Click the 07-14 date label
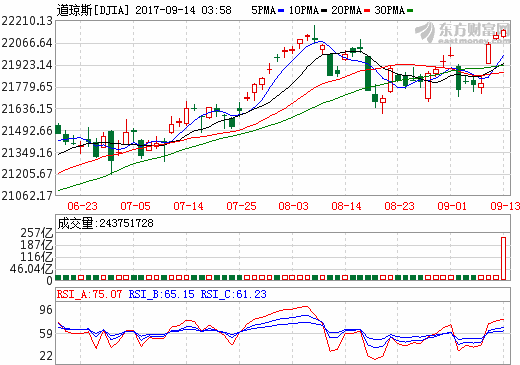This screenshot has height=365, width=520. pos(188,206)
